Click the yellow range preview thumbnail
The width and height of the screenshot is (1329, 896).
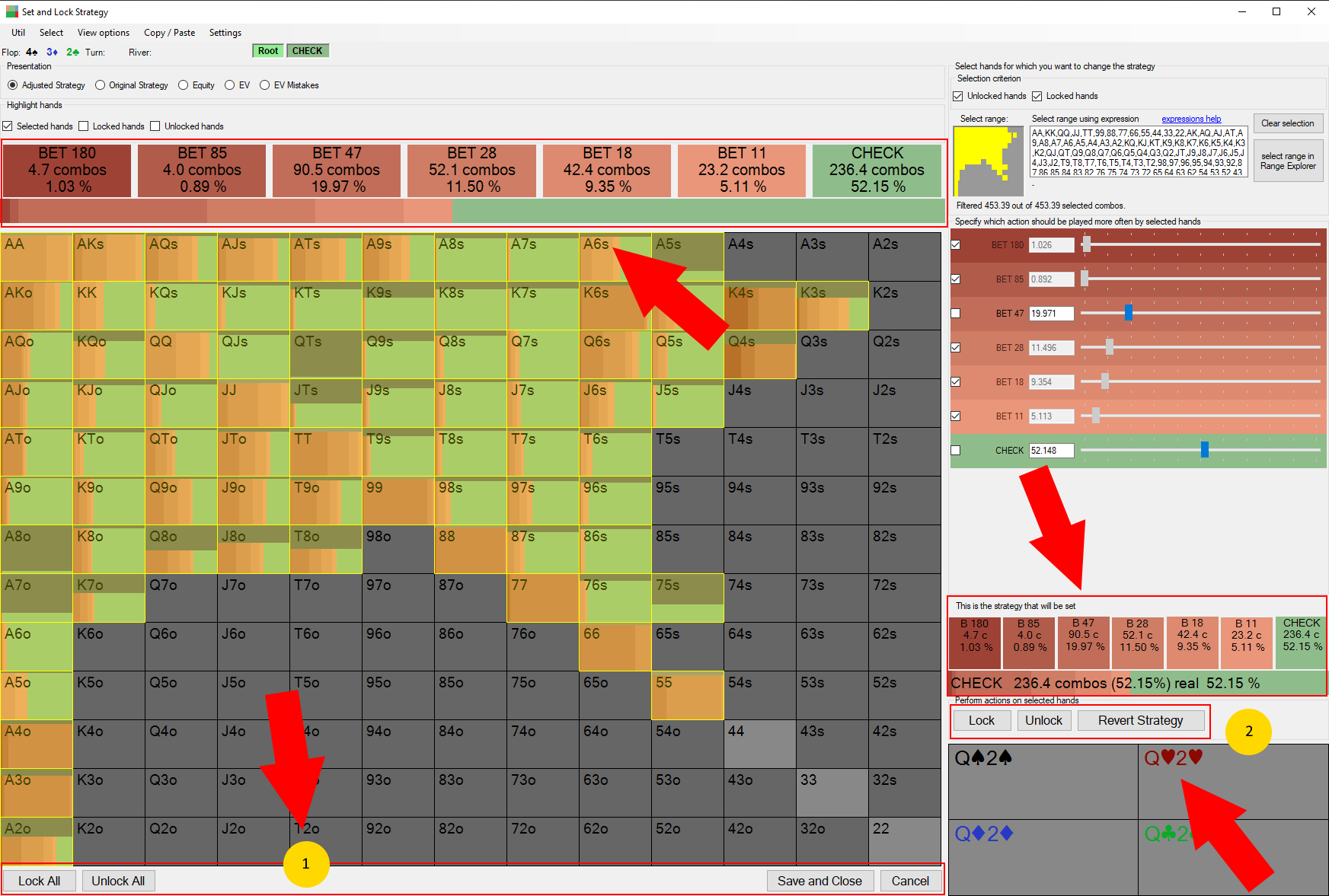[x=989, y=161]
